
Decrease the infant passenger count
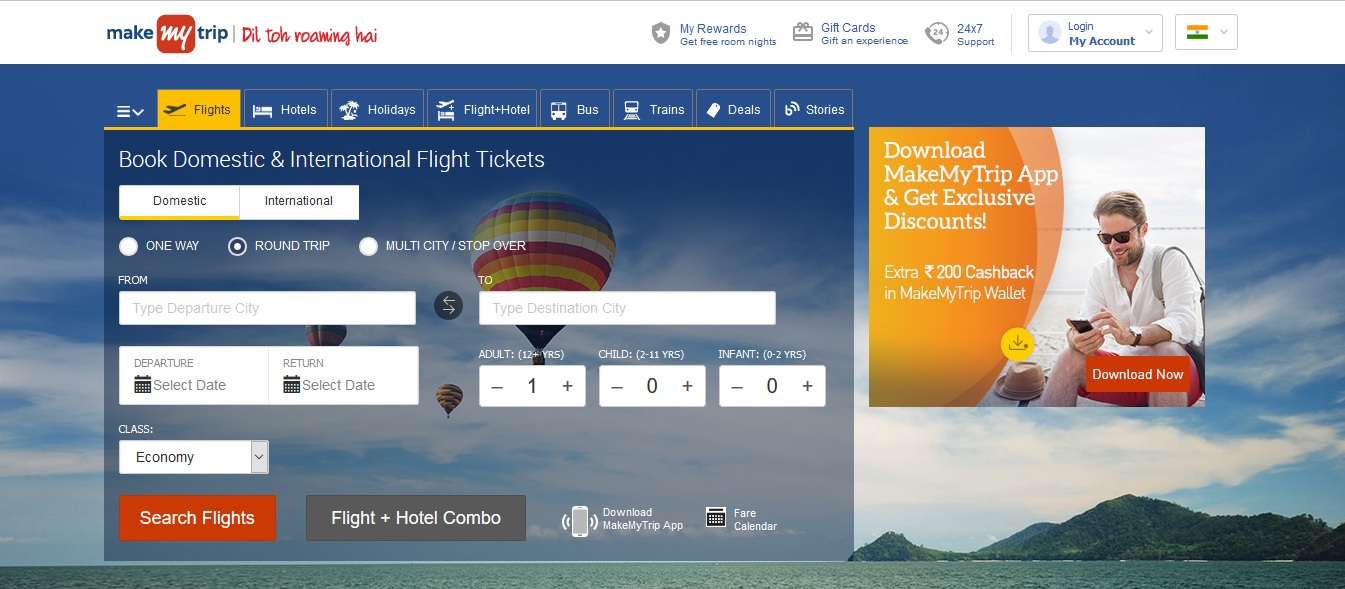(737, 386)
